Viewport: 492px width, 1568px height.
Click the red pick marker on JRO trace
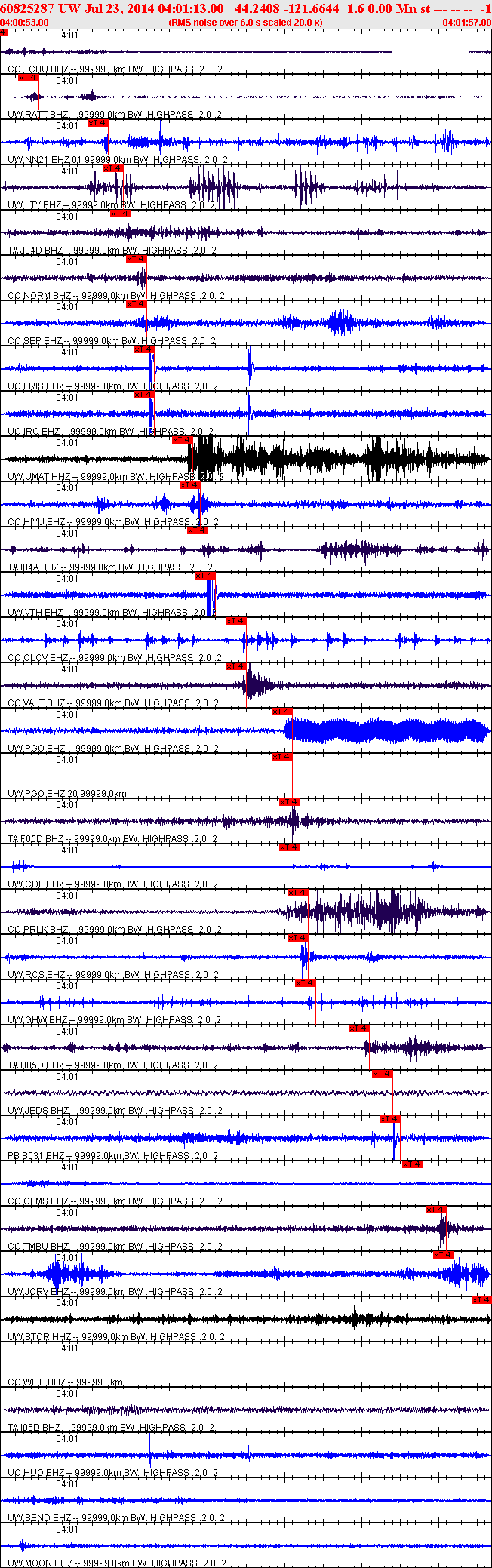(143, 395)
